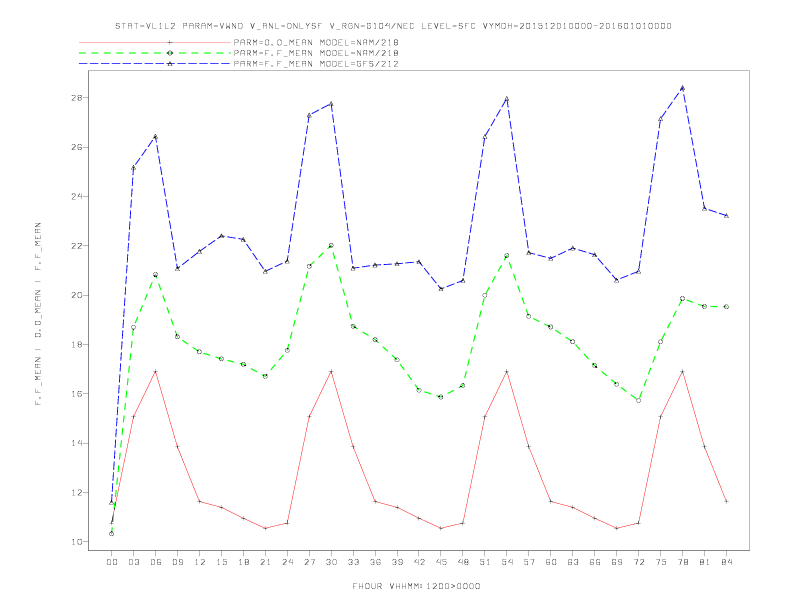Click x-axis forecast hour label 45
The width and height of the screenshot is (792, 612).
point(441,562)
